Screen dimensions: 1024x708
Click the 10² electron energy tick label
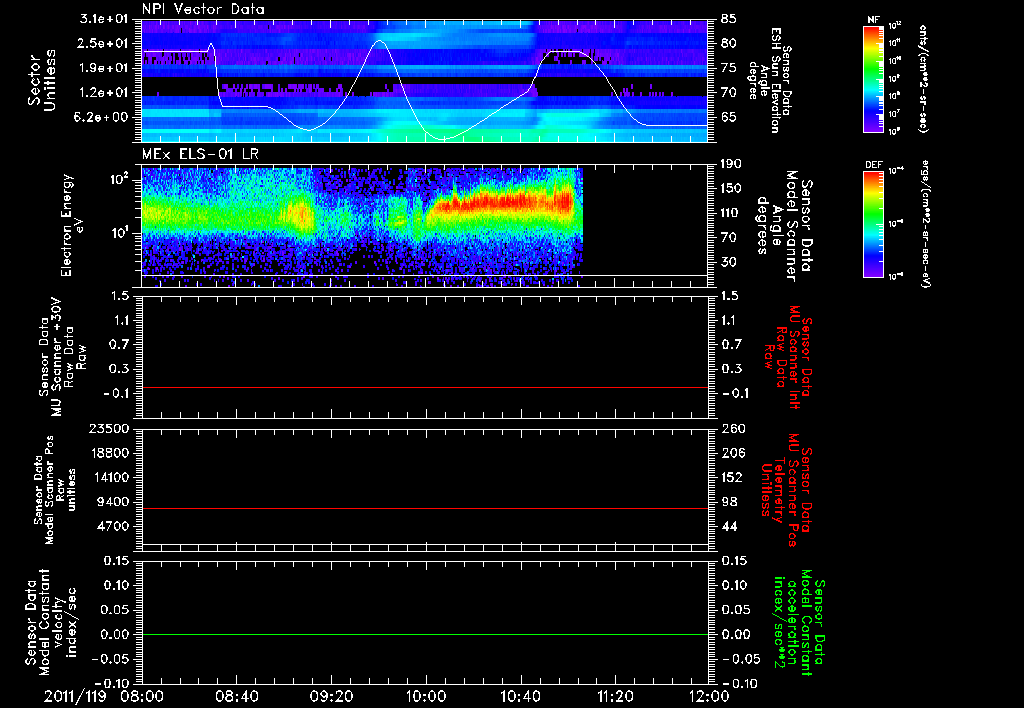[119, 180]
